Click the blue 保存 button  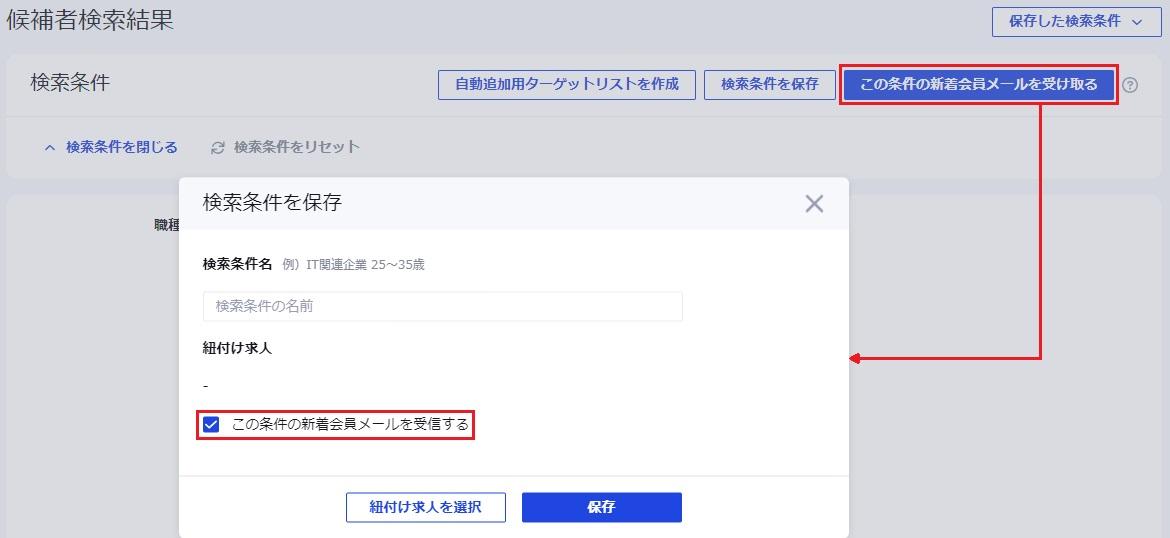[601, 507]
